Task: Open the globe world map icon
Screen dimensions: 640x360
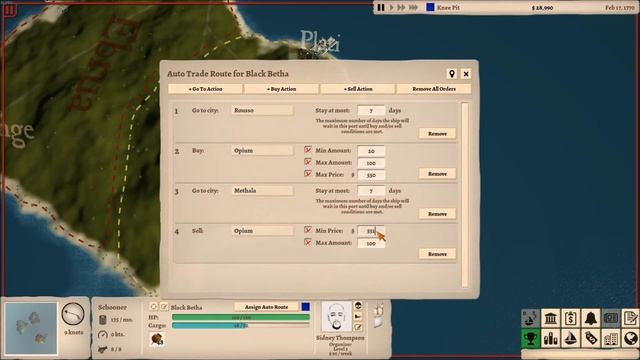Action: [x=630, y=338]
